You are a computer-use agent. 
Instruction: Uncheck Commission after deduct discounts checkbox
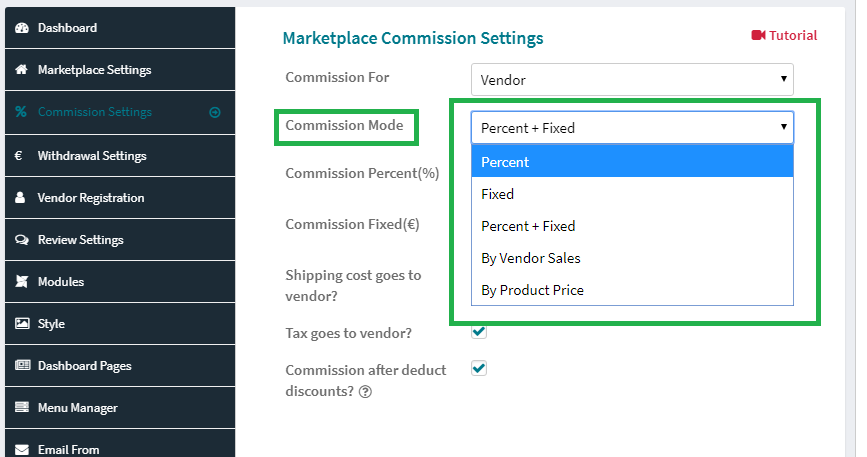479,369
